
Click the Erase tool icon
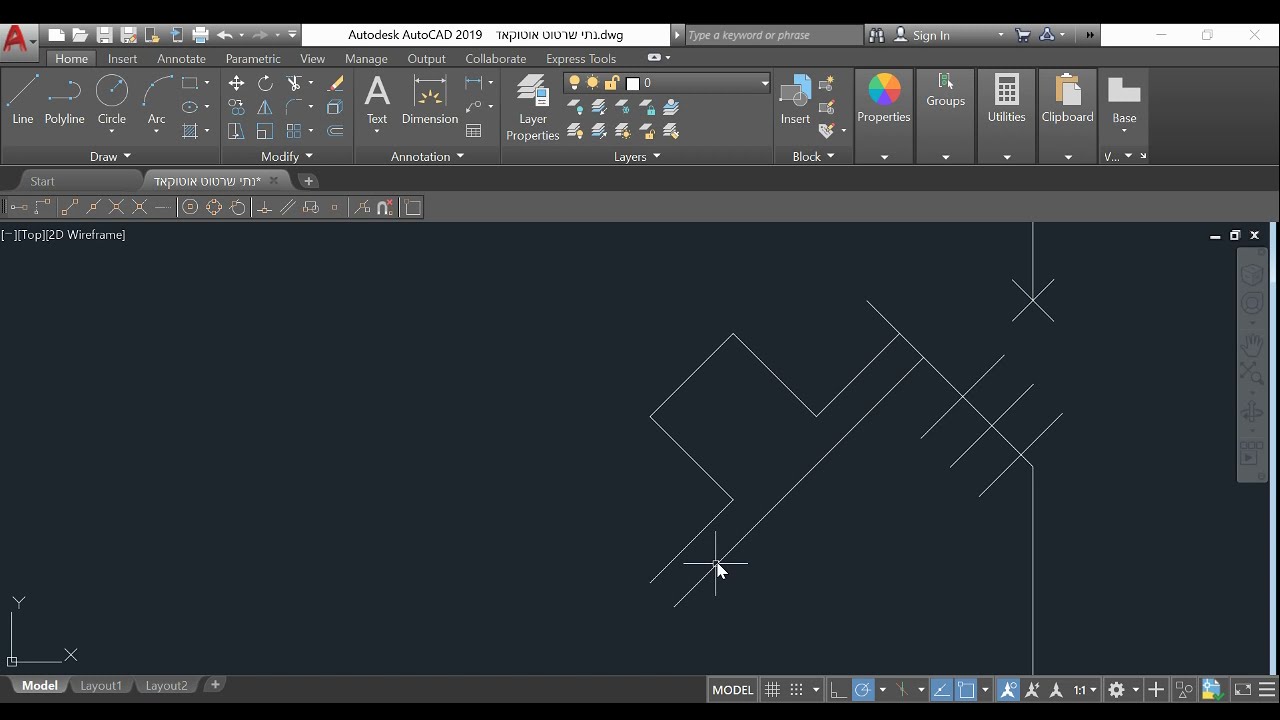pos(335,83)
